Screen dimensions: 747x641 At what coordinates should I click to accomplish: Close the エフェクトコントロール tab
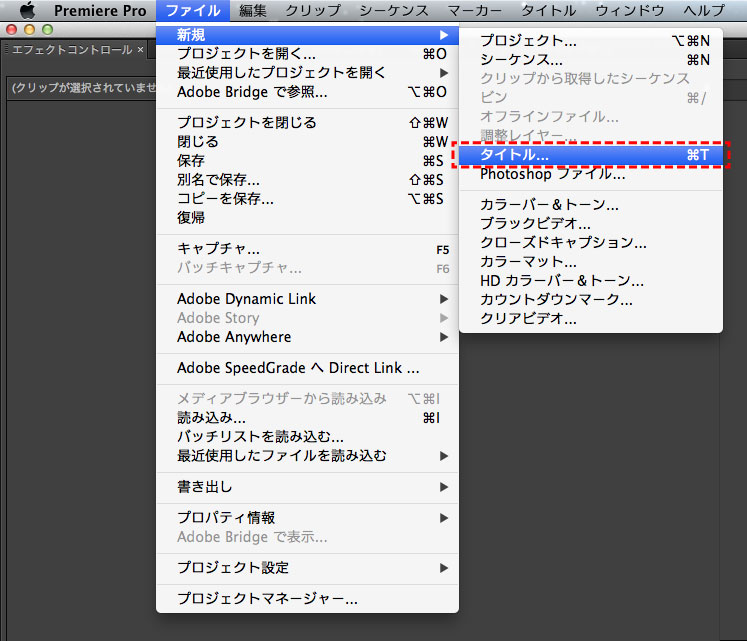141,50
